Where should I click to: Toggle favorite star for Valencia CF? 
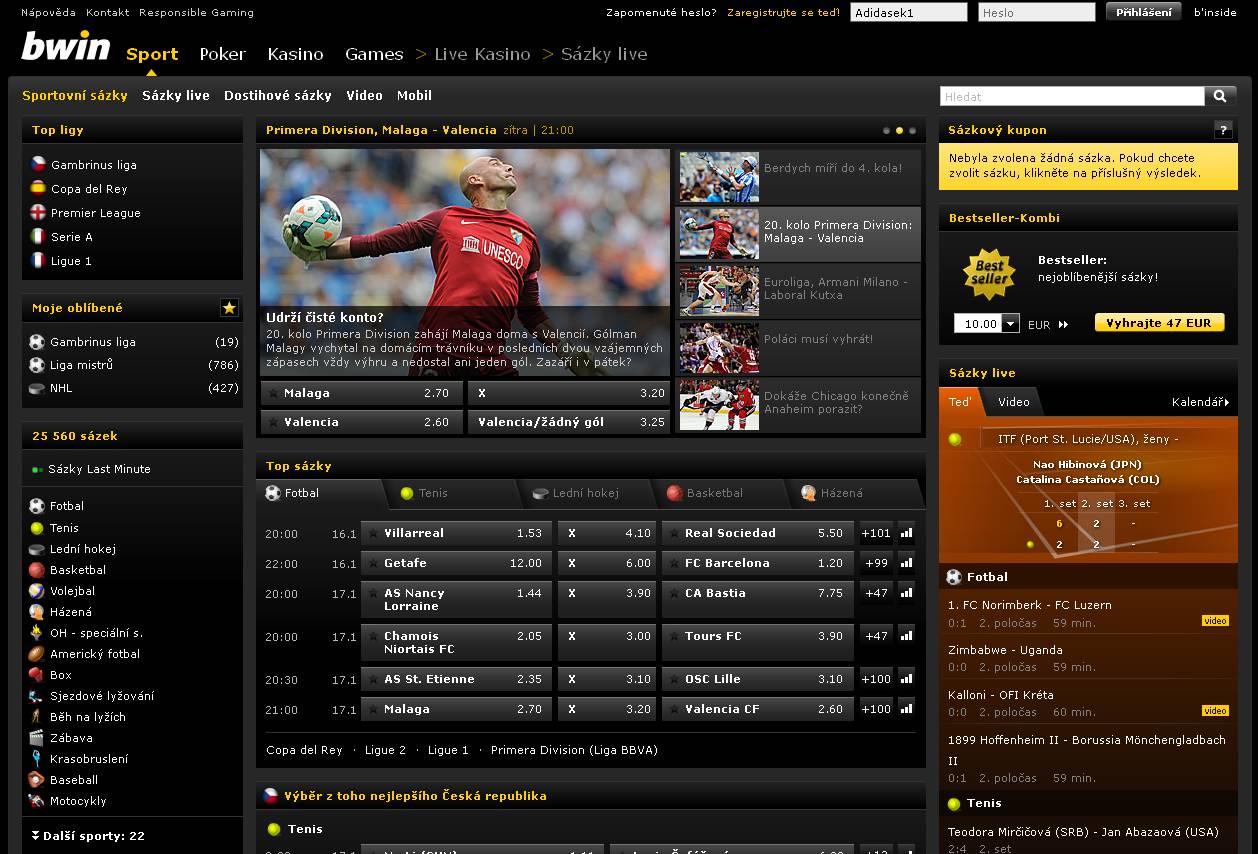(x=674, y=710)
